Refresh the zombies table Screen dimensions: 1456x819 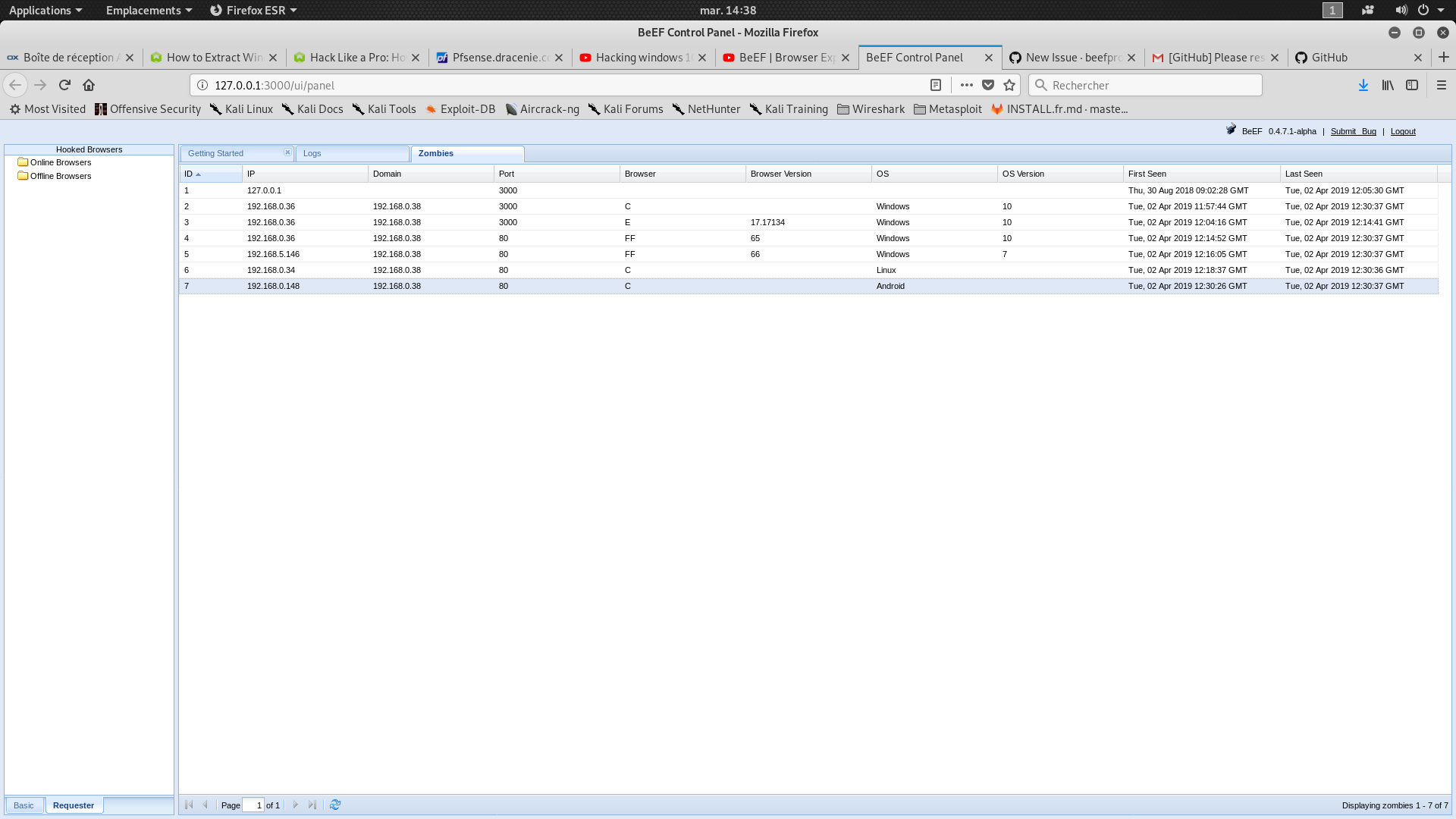[x=334, y=805]
